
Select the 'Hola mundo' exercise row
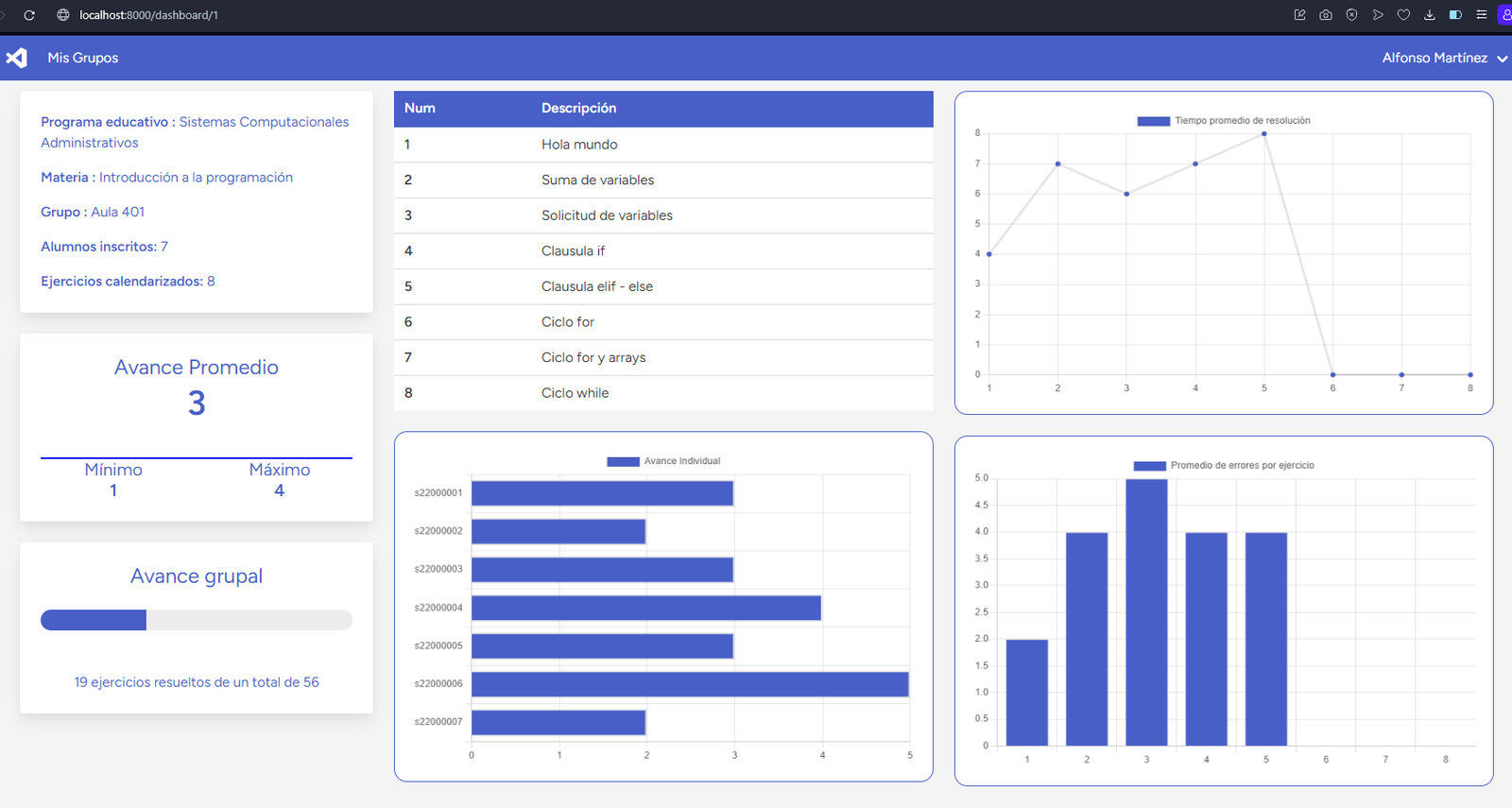point(663,145)
